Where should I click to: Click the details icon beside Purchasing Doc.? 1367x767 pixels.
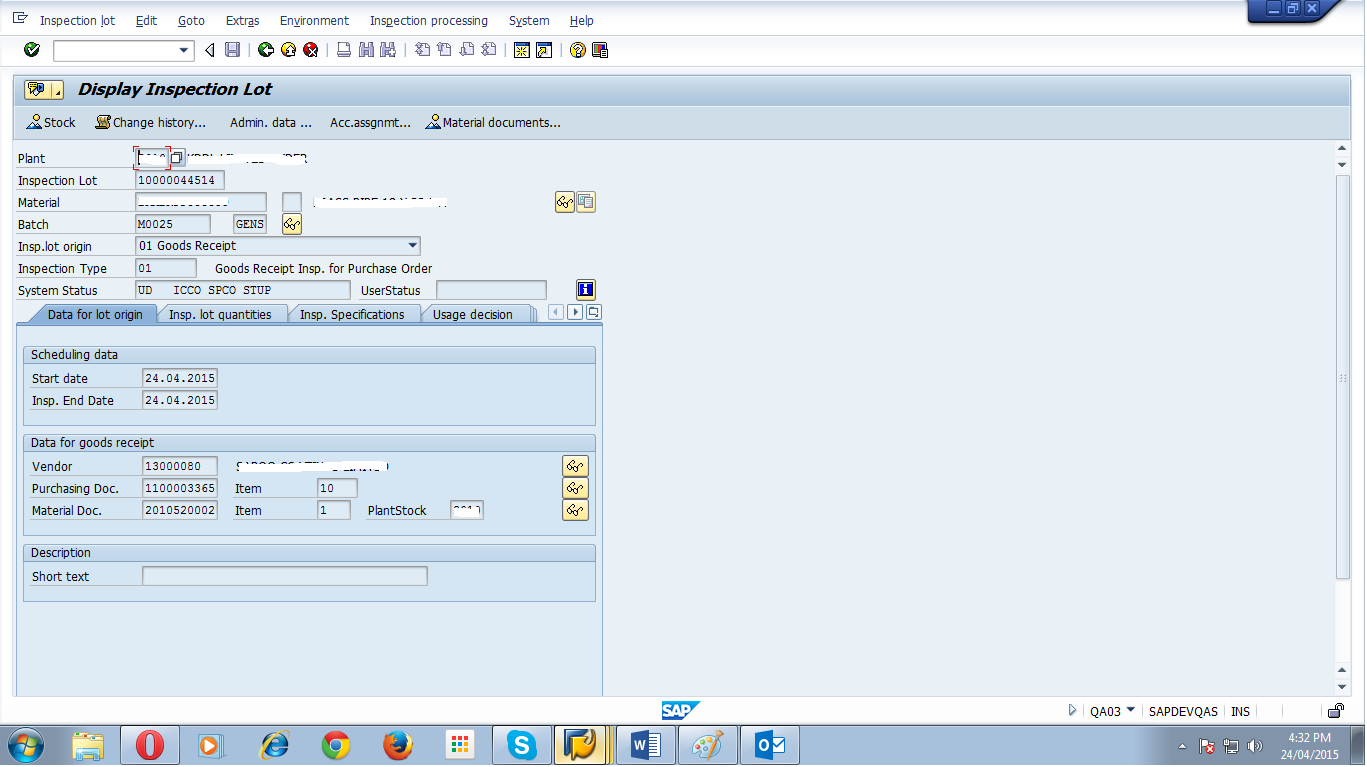click(575, 488)
